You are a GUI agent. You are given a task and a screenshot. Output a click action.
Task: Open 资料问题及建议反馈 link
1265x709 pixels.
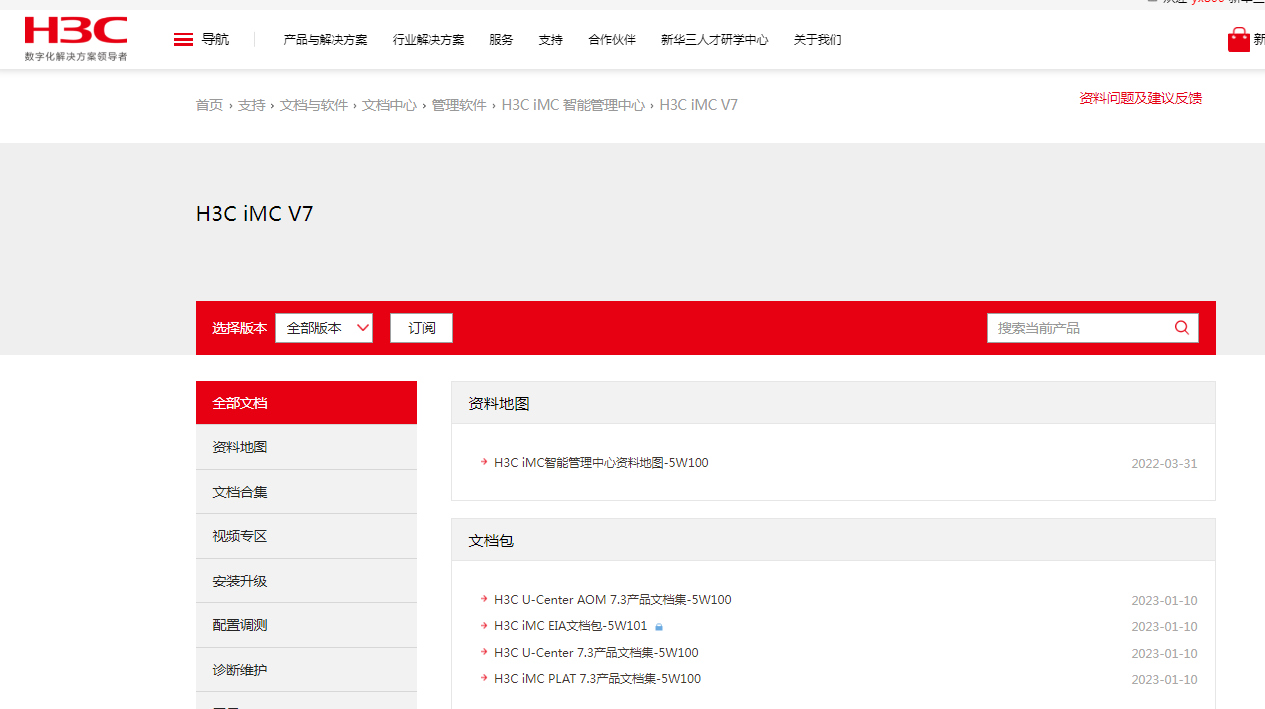pos(1140,98)
